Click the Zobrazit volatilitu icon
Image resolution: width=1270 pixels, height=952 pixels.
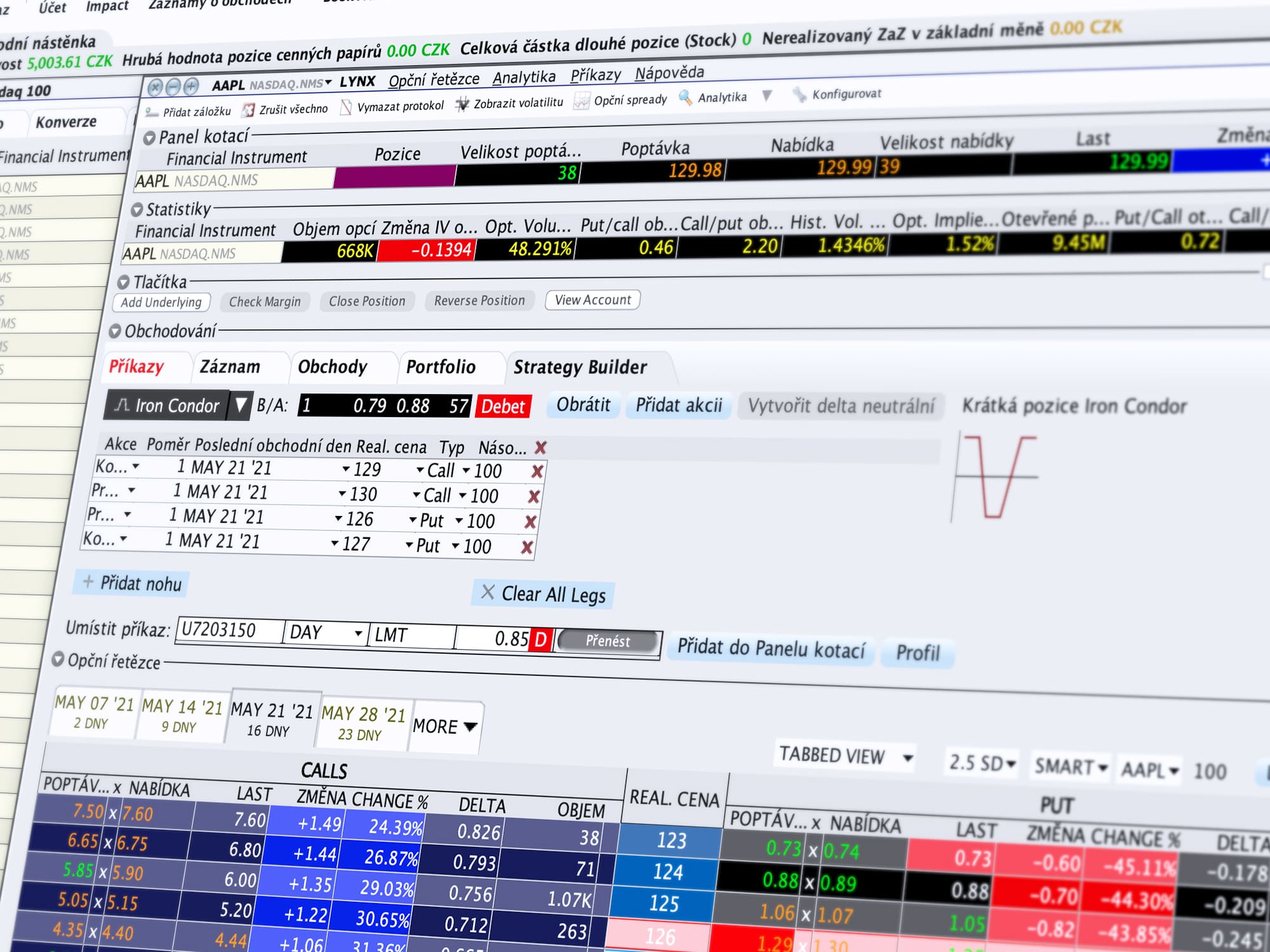pos(463,104)
